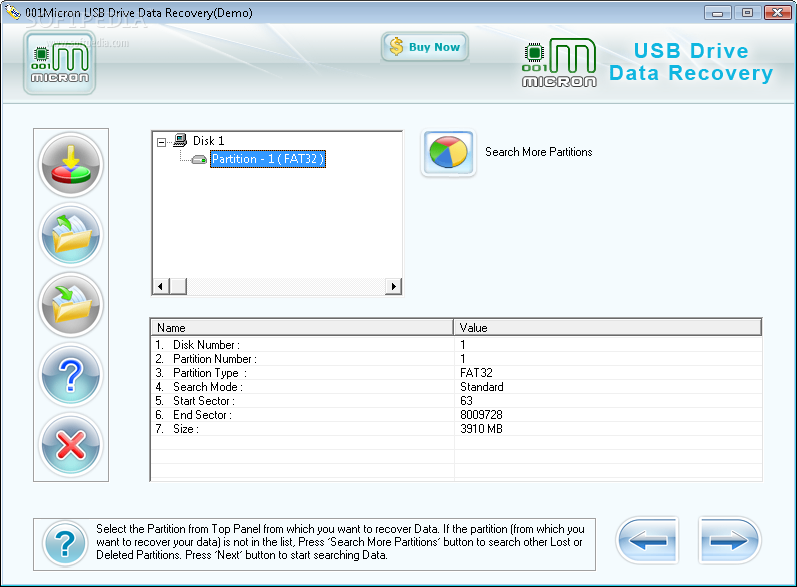
Task: Collapse the Disk 1 tree node
Action: click(x=161, y=142)
